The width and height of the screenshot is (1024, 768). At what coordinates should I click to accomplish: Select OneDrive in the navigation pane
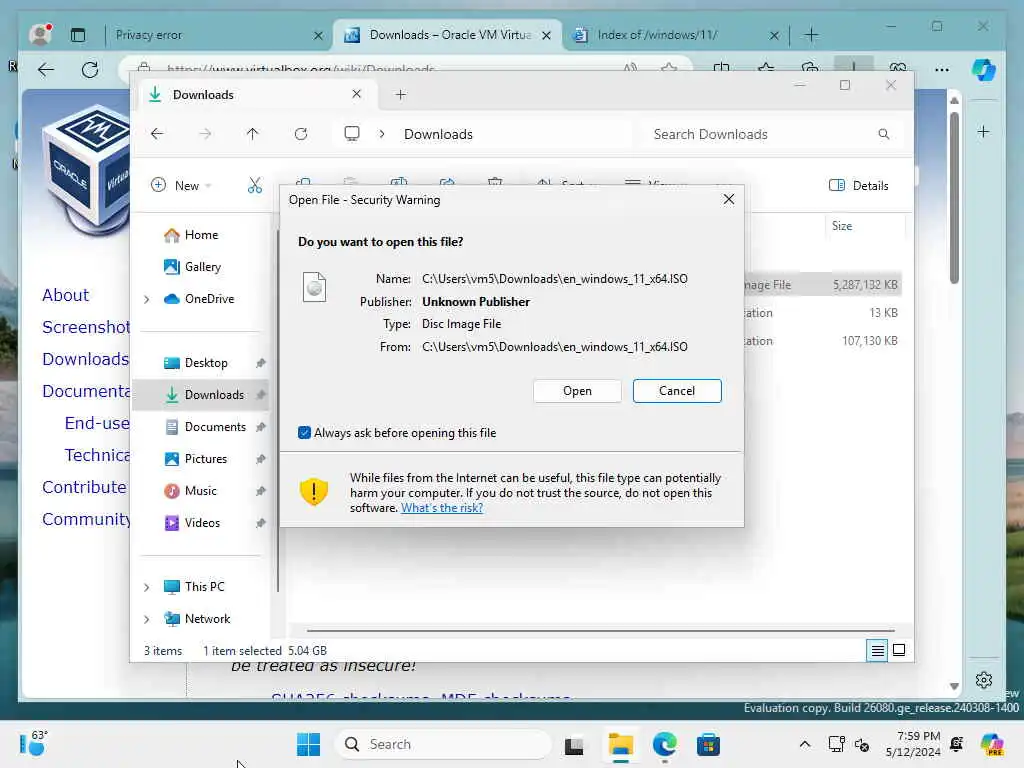[x=199, y=298]
